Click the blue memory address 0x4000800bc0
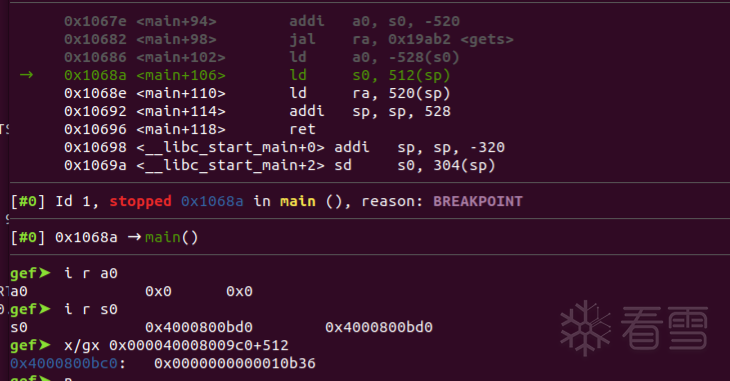Screen dimensions: 730x381 coord(64,363)
